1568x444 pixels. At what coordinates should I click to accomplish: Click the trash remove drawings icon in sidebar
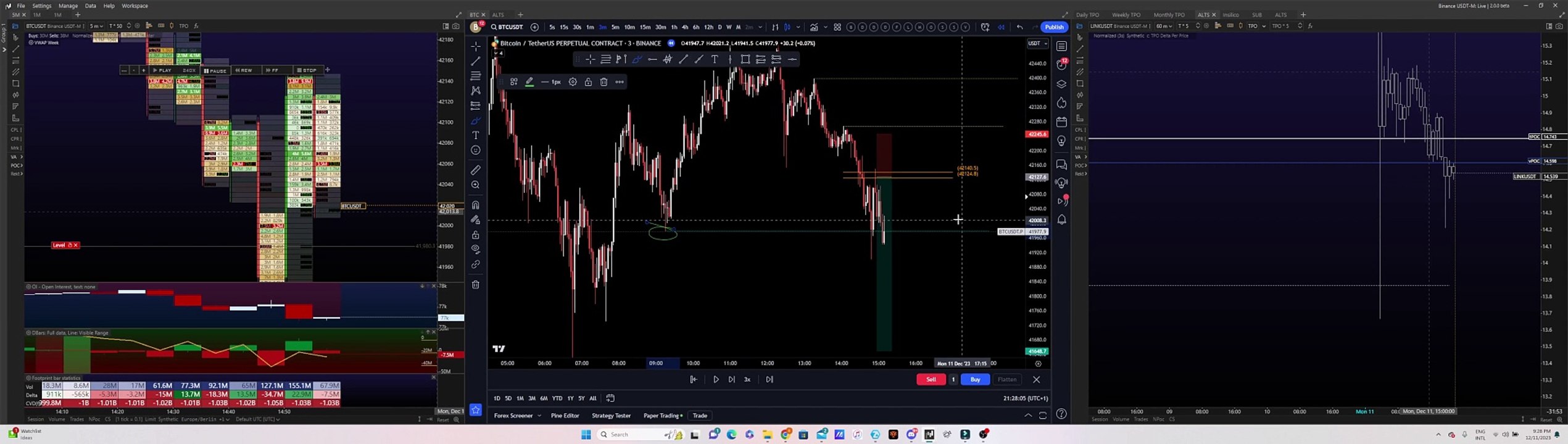[475, 284]
